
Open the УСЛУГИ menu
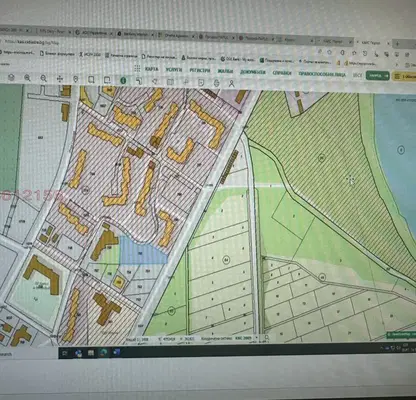tap(173, 70)
